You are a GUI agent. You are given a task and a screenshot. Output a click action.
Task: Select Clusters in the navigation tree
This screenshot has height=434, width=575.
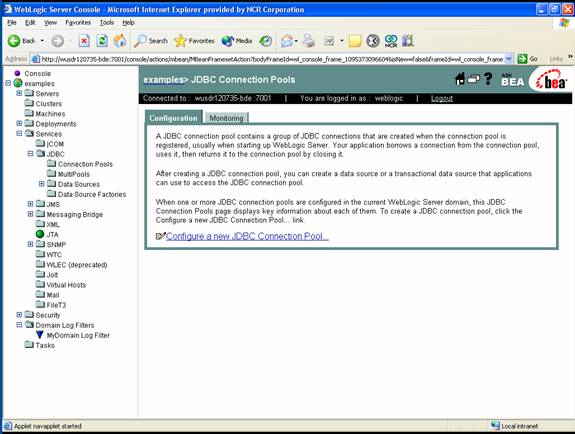(48, 104)
